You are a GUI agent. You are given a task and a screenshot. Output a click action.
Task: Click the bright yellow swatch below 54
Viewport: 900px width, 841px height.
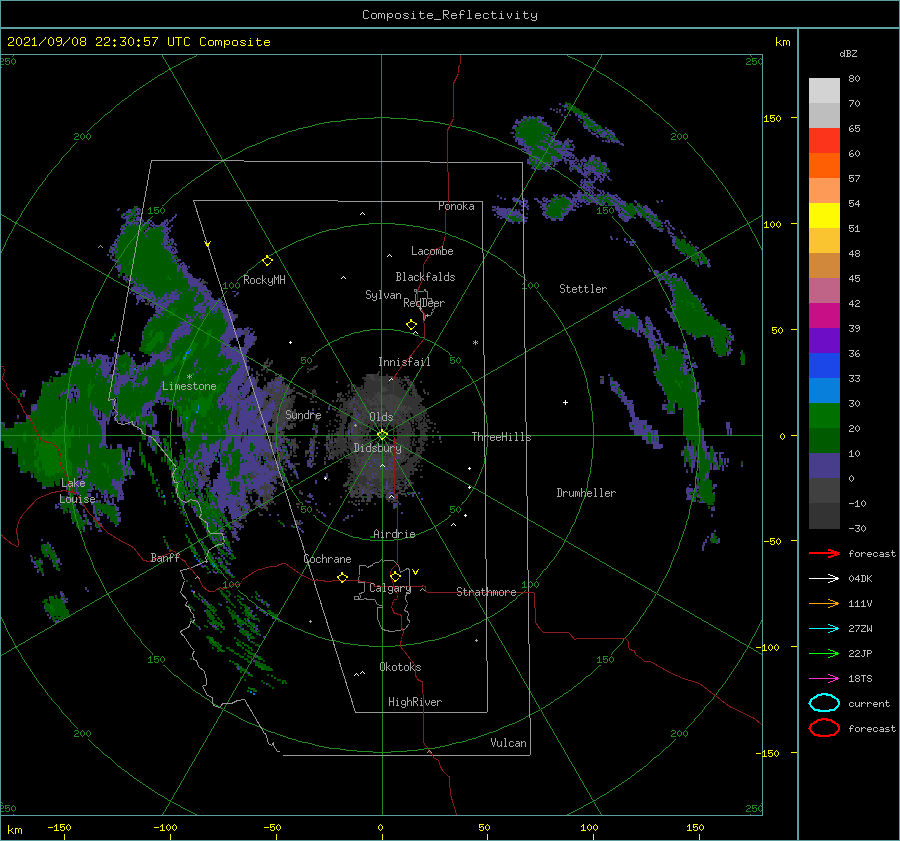click(x=824, y=216)
